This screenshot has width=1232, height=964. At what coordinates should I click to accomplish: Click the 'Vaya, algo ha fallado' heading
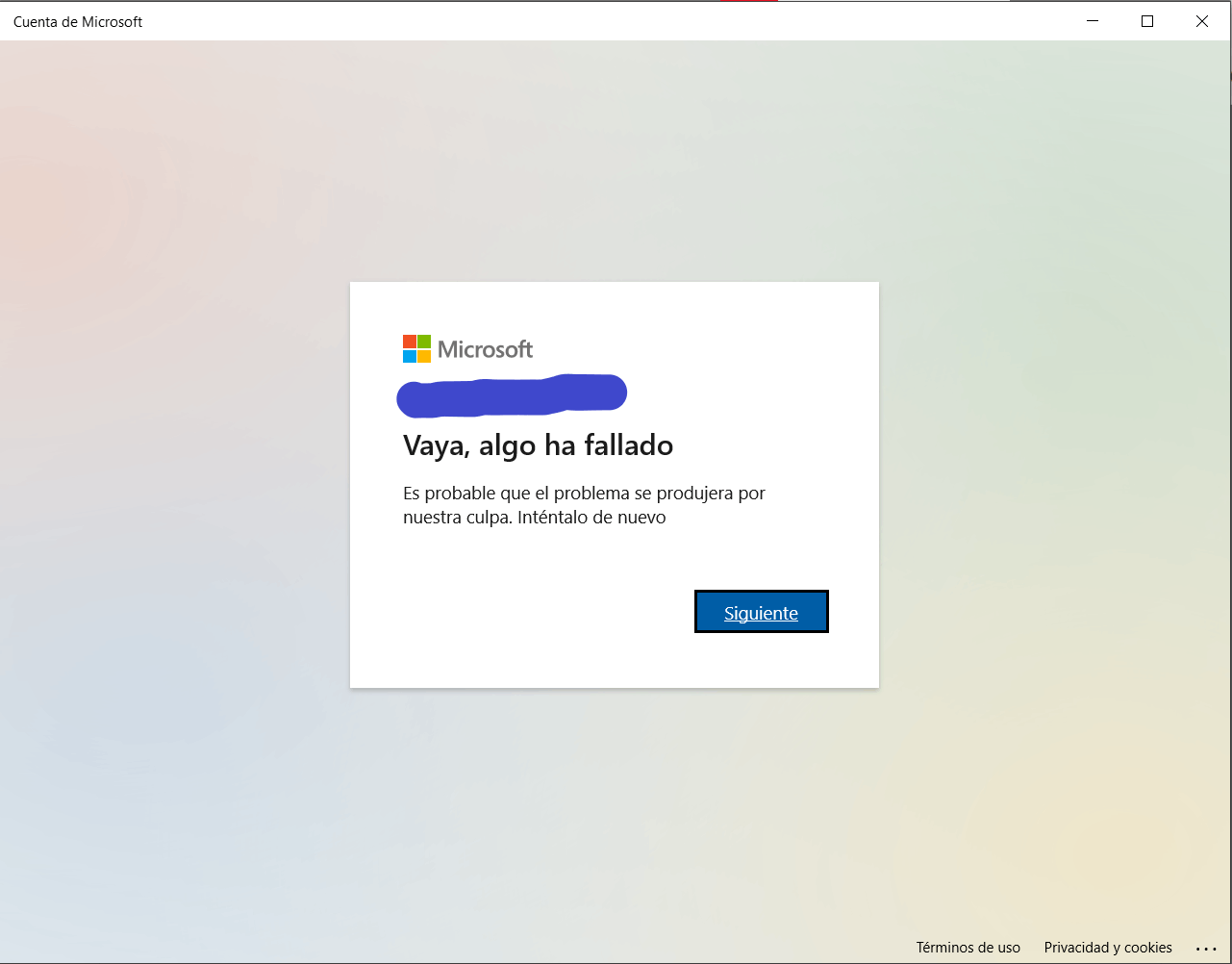pos(538,445)
